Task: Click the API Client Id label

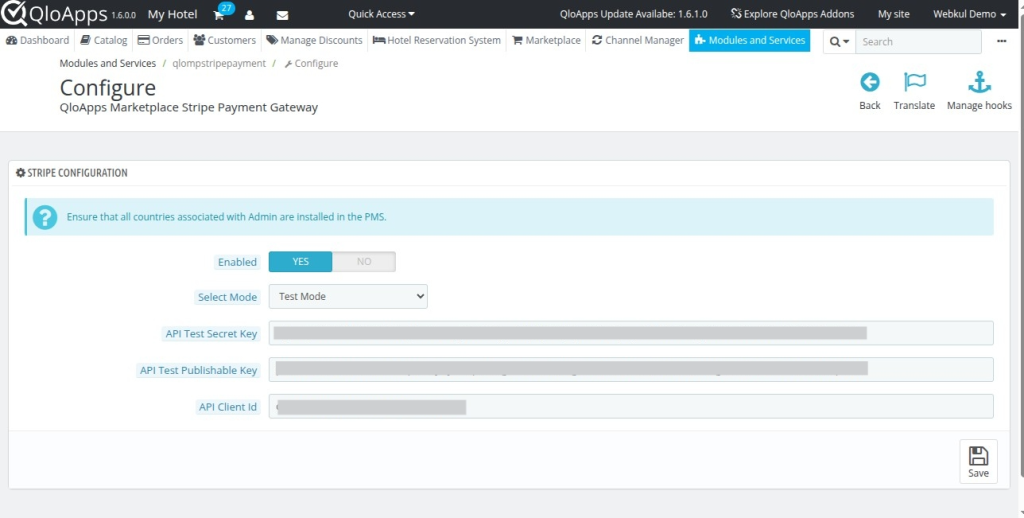Action: (x=228, y=406)
